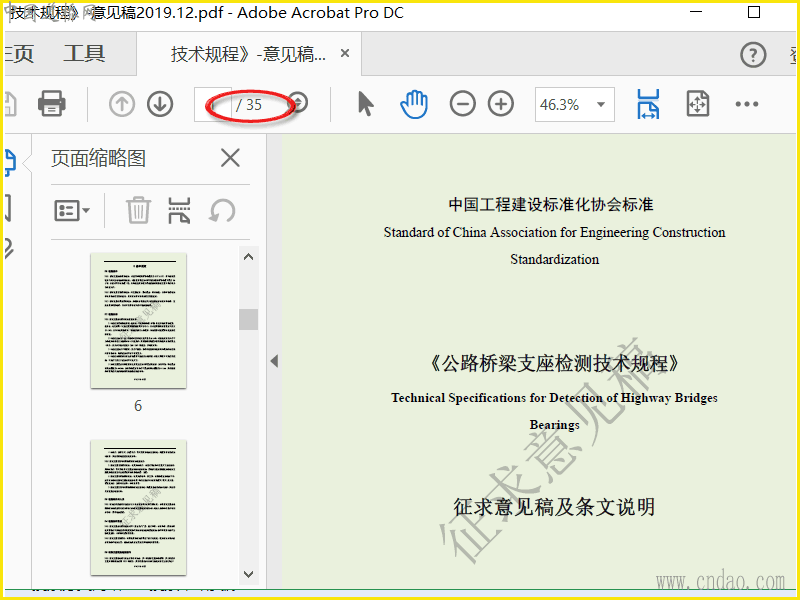Switch to the 工具 tab
Image resolution: width=800 pixels, height=600 pixels.
coord(84,54)
